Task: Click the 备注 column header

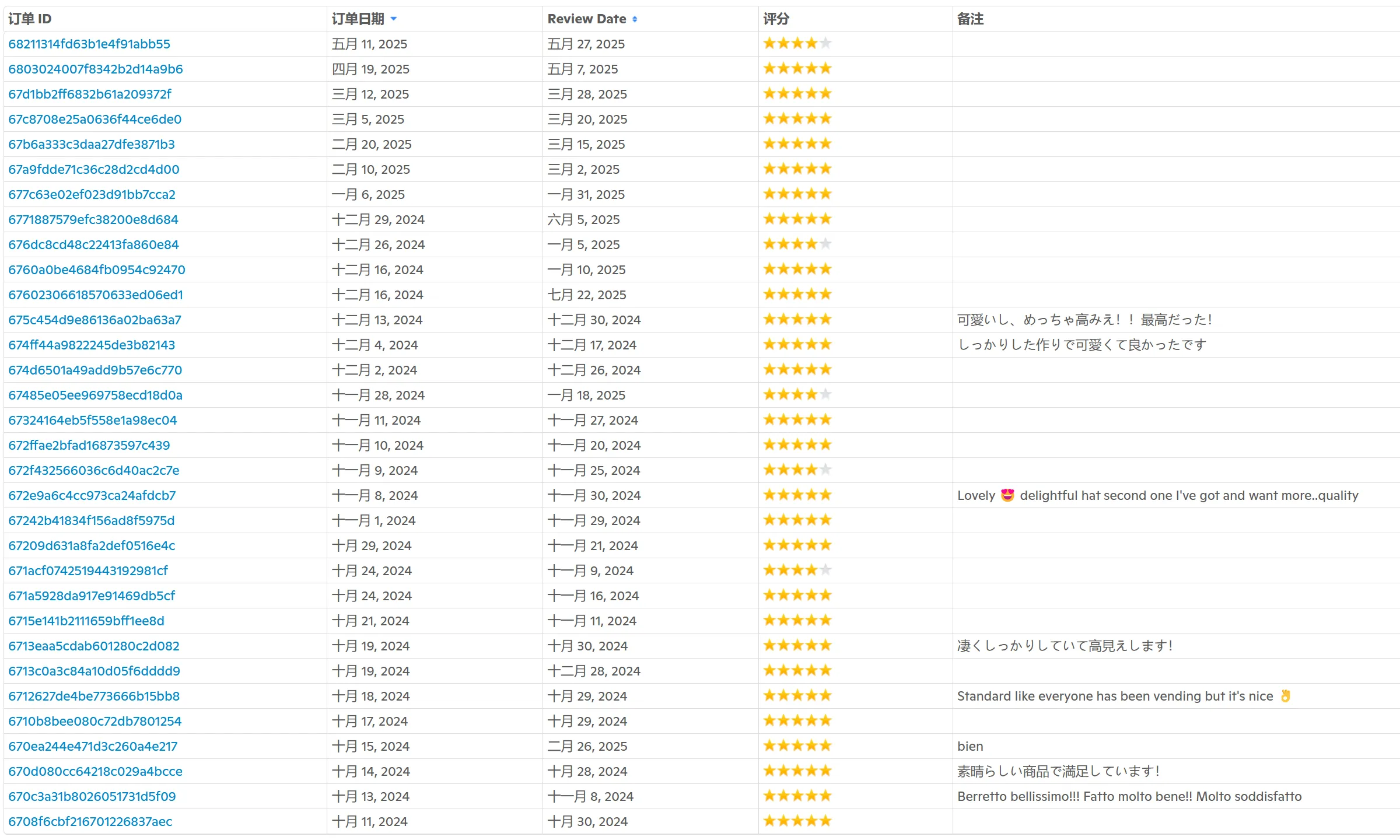Action: (970, 19)
